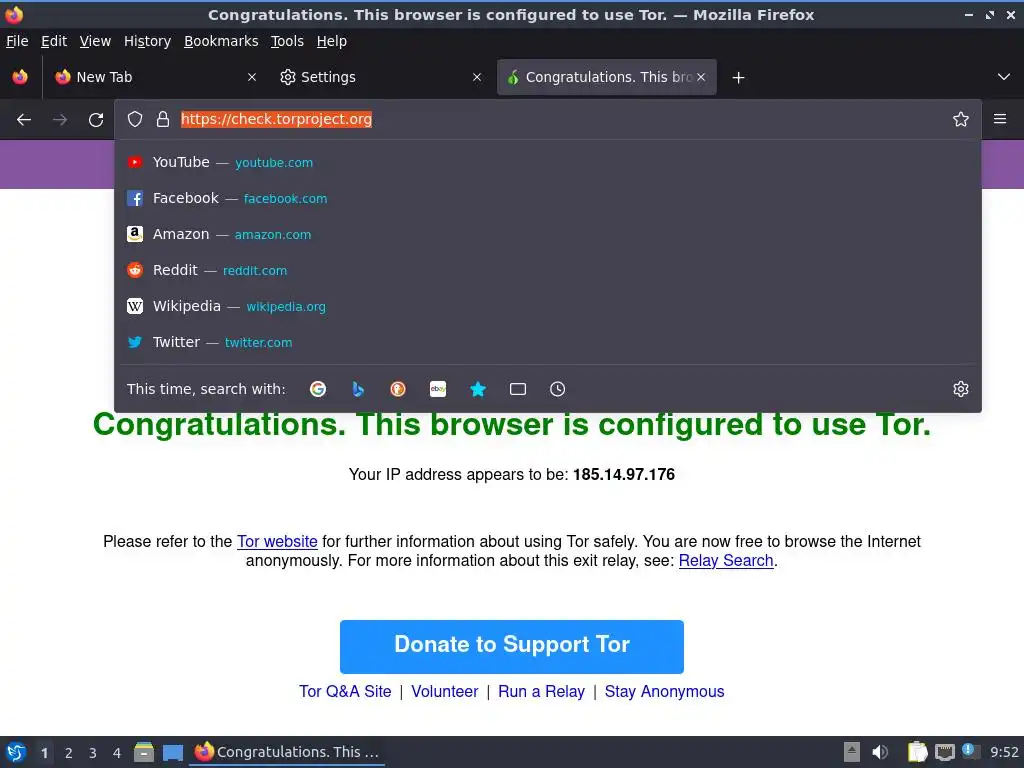Viewport: 1024px width, 768px height.
Task: Choose Twitter suggestion in dropdown
Action: tap(547, 342)
